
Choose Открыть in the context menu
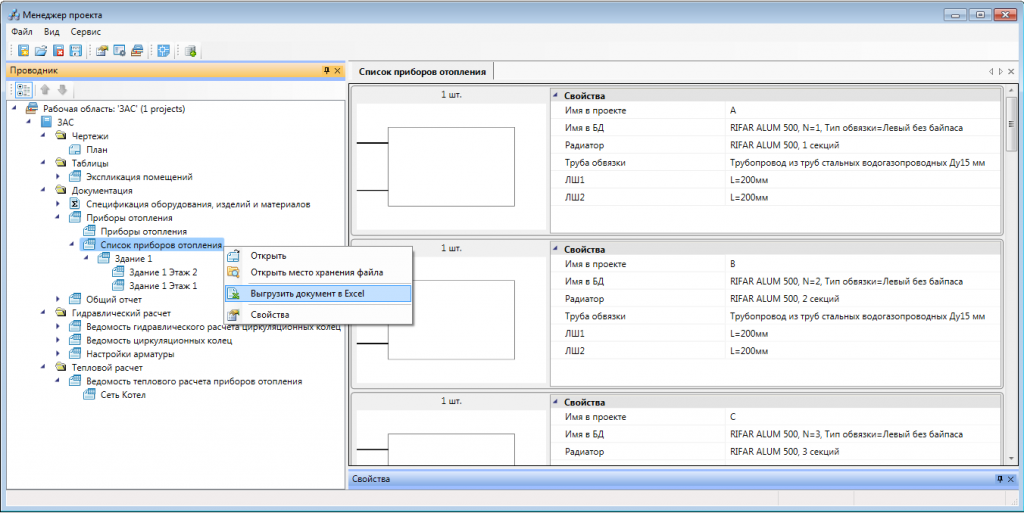tap(317, 256)
